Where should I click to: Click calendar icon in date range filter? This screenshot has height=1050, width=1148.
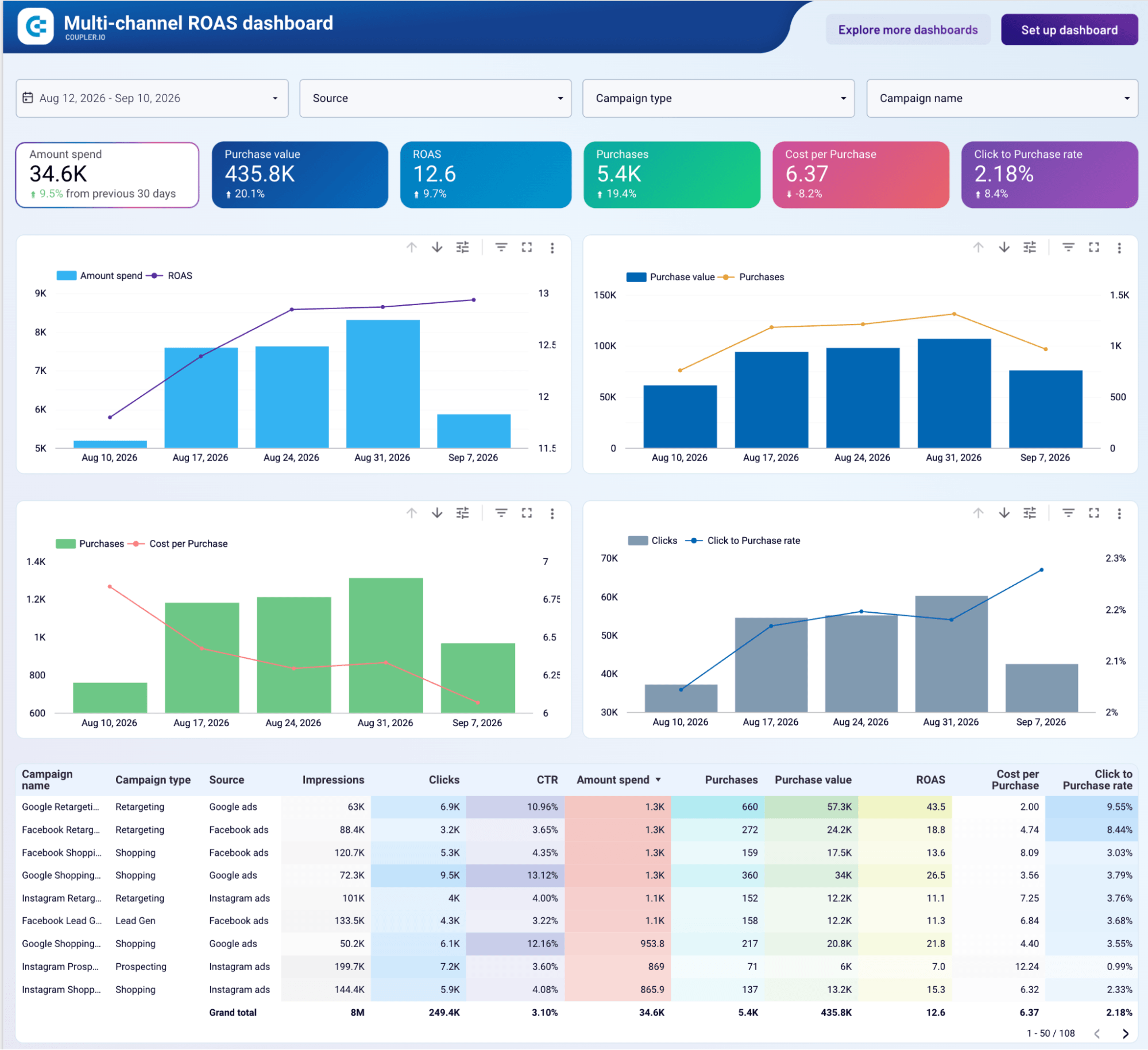pos(28,98)
